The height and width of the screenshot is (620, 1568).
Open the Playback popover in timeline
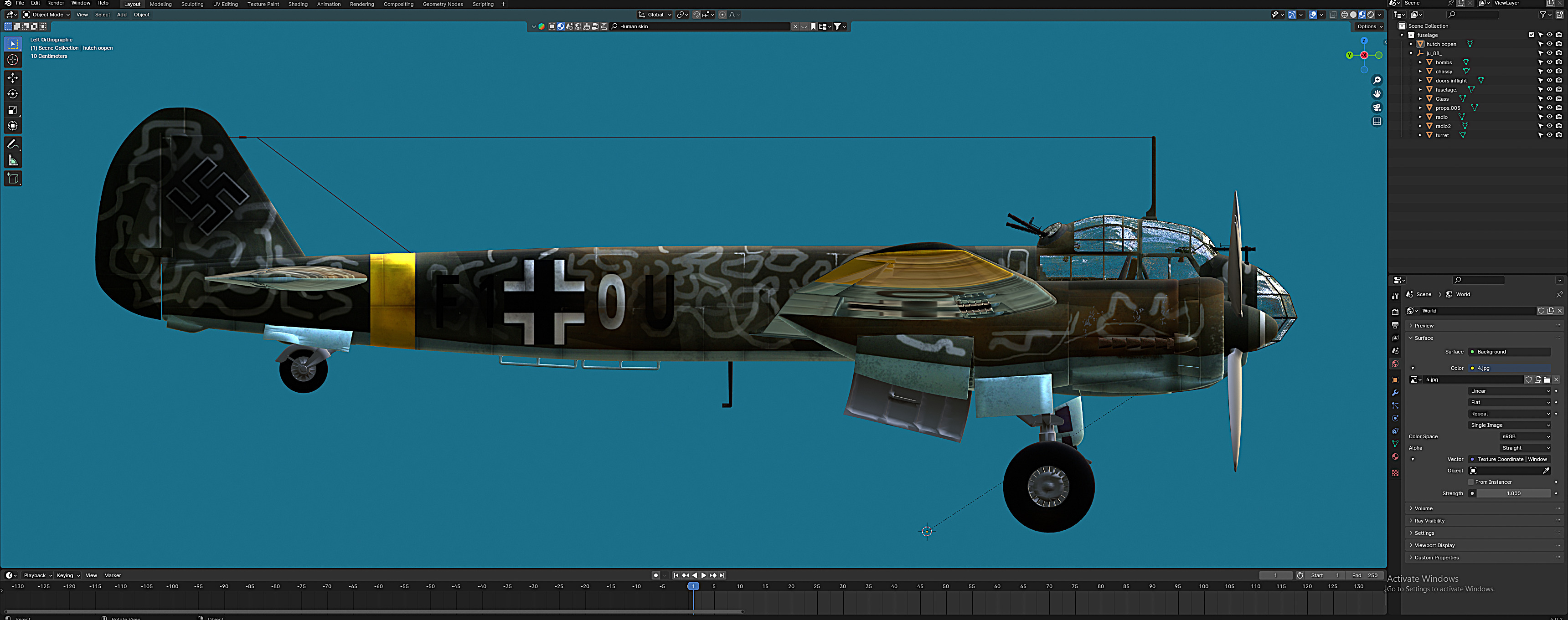point(38,575)
